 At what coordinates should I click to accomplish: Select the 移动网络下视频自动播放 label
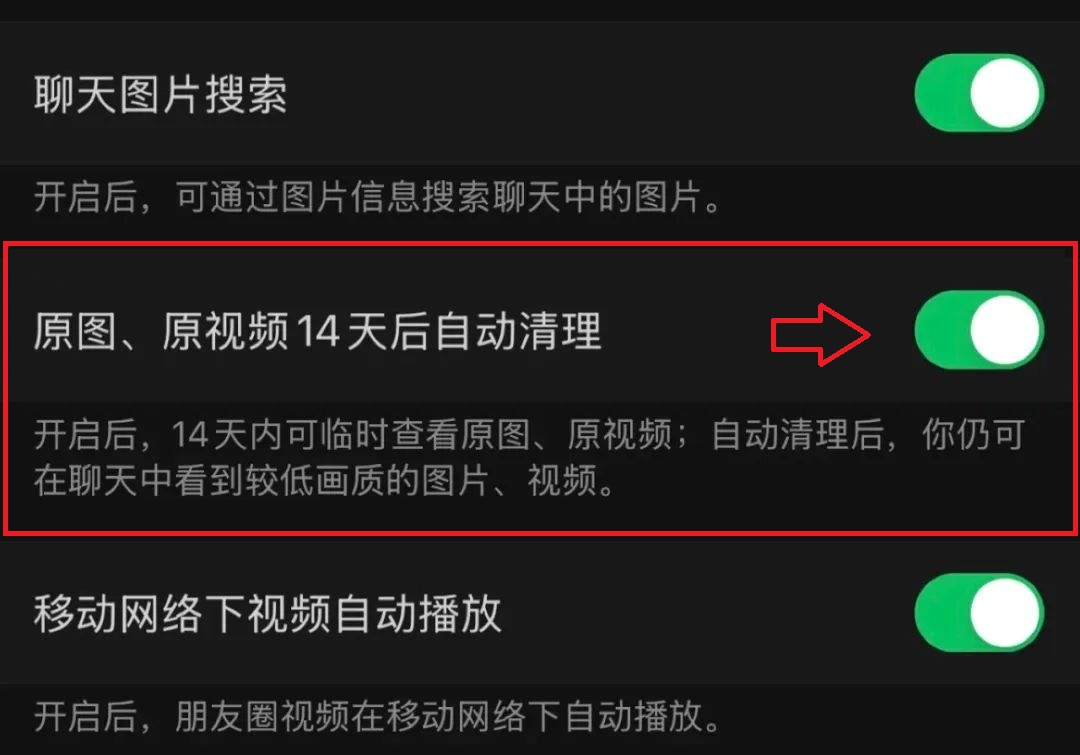click(x=267, y=614)
